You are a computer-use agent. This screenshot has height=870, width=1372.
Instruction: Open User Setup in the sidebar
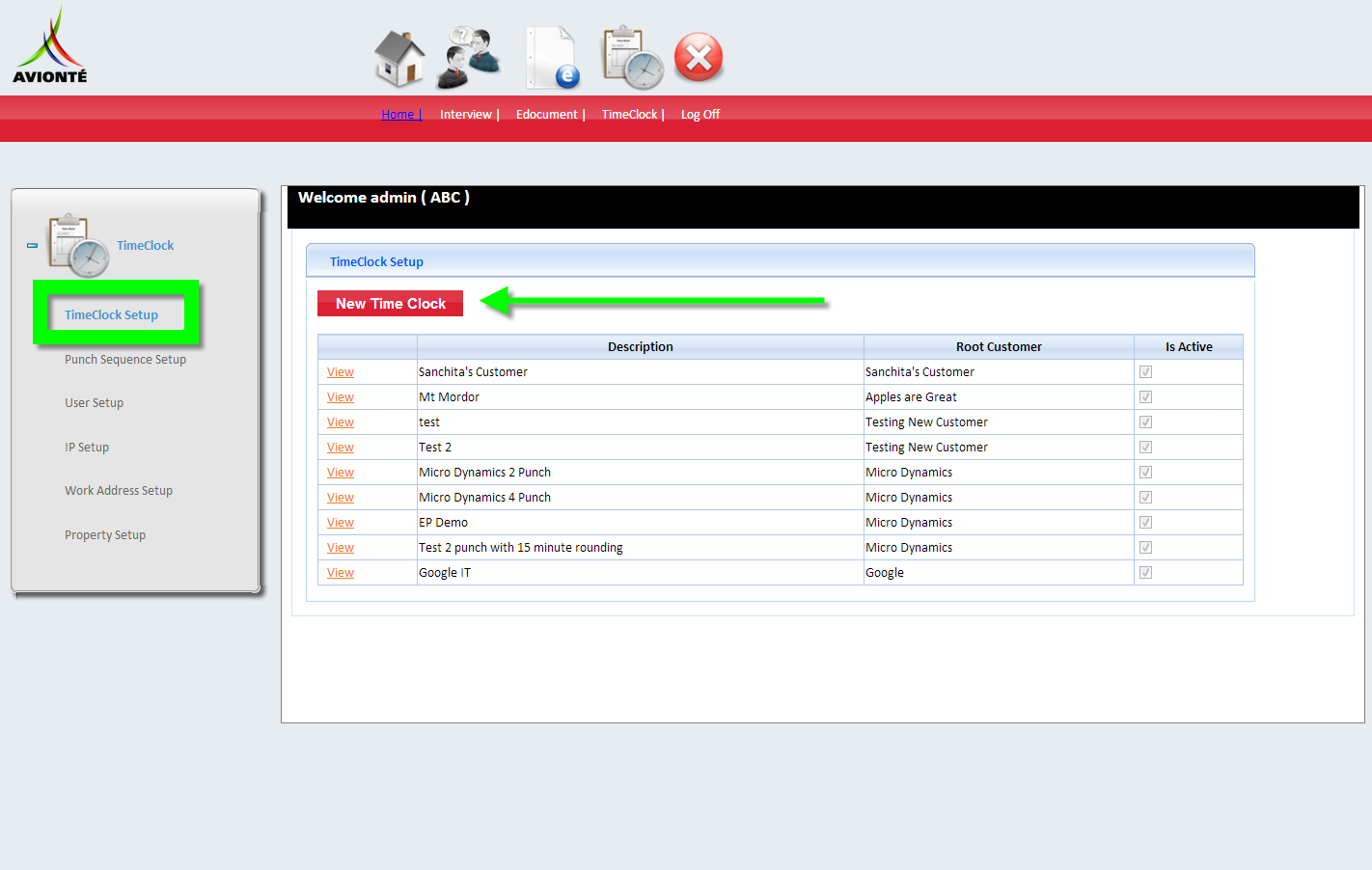click(94, 403)
